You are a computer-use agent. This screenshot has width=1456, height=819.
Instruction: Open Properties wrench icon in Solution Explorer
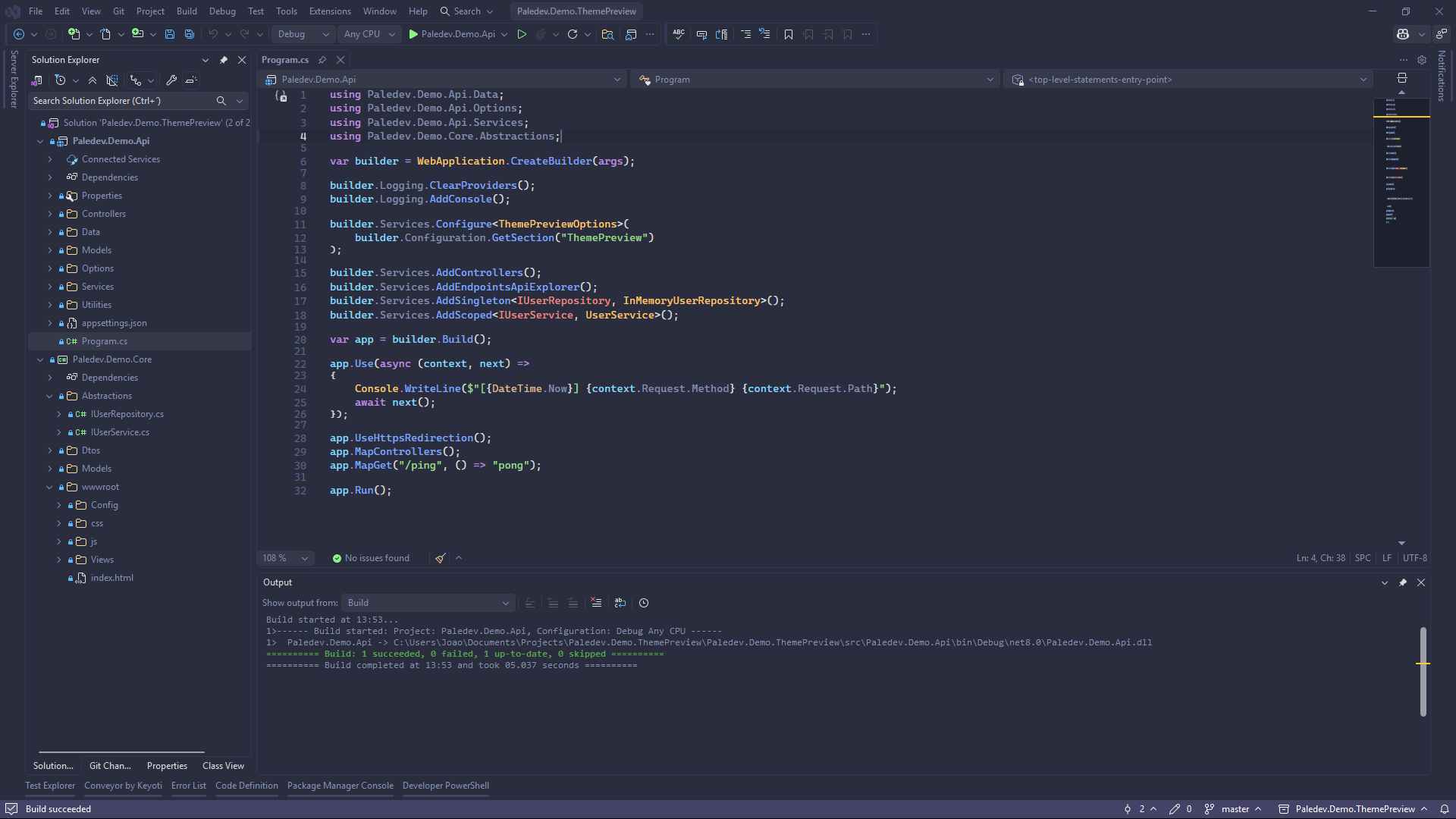[x=171, y=80]
